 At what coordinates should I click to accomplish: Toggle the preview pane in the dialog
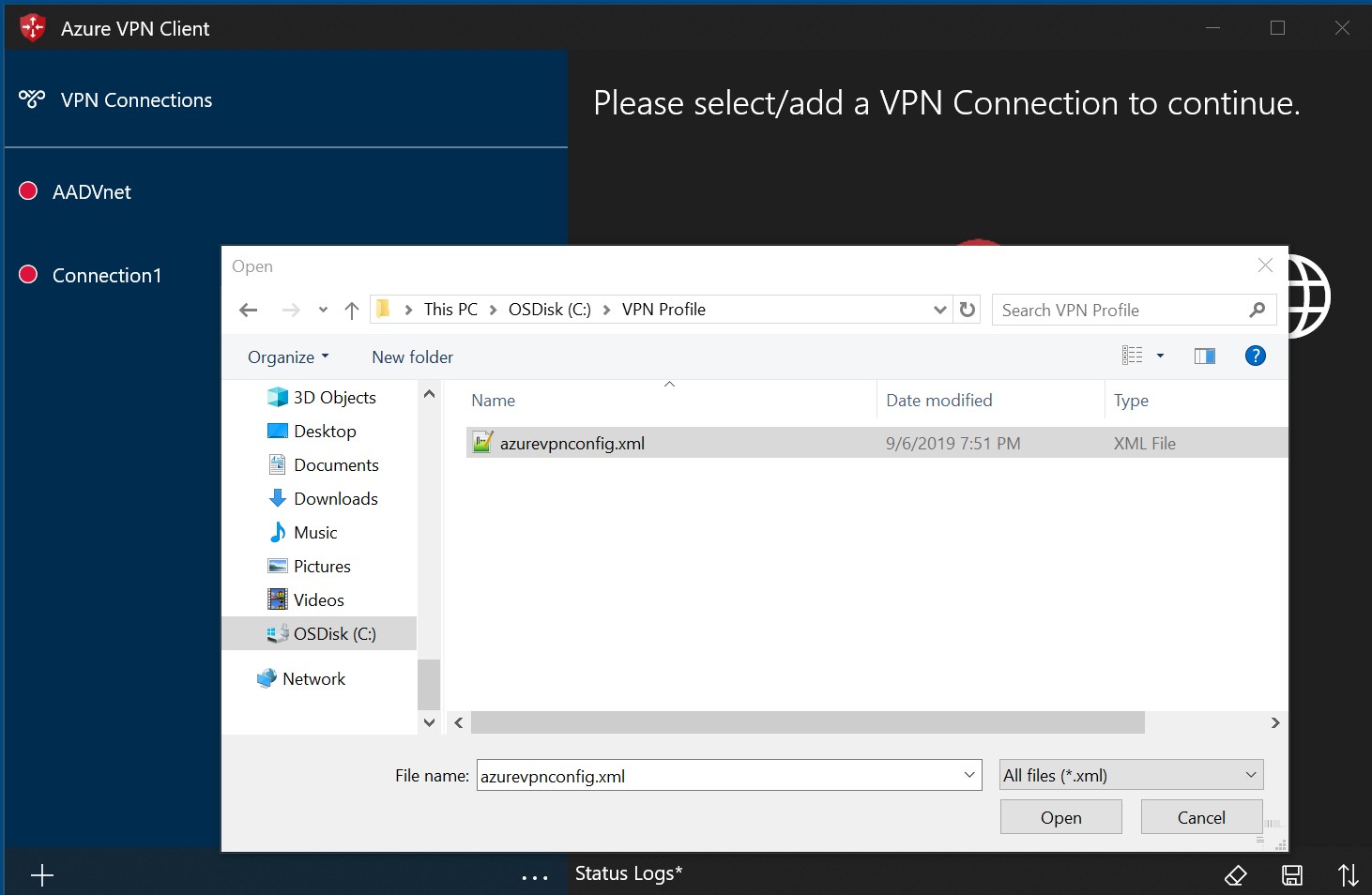pyautogui.click(x=1204, y=356)
